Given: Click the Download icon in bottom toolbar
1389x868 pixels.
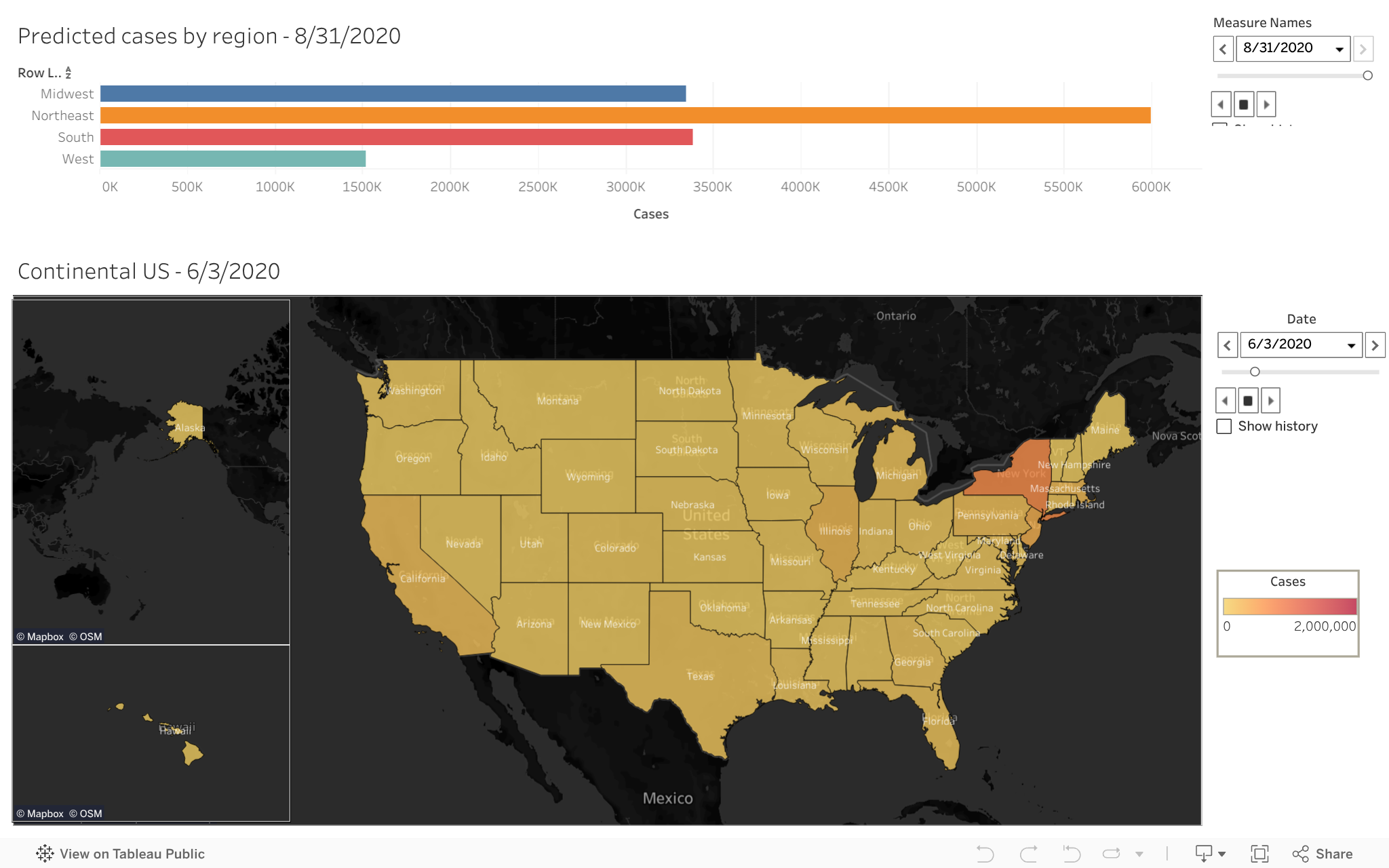Looking at the screenshot, I should (x=1204, y=854).
